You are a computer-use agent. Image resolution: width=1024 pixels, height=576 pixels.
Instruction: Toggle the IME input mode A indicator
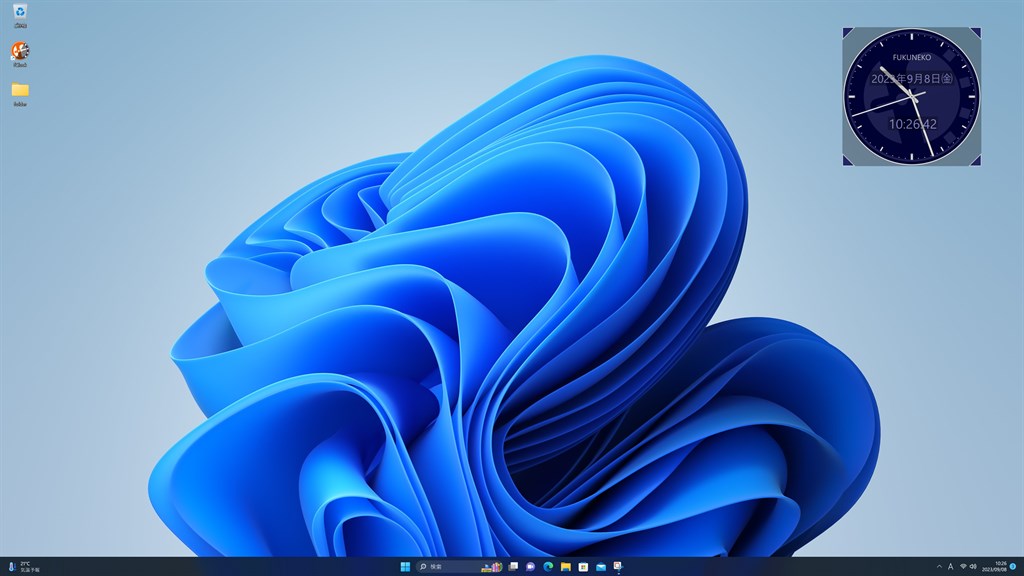(950, 566)
